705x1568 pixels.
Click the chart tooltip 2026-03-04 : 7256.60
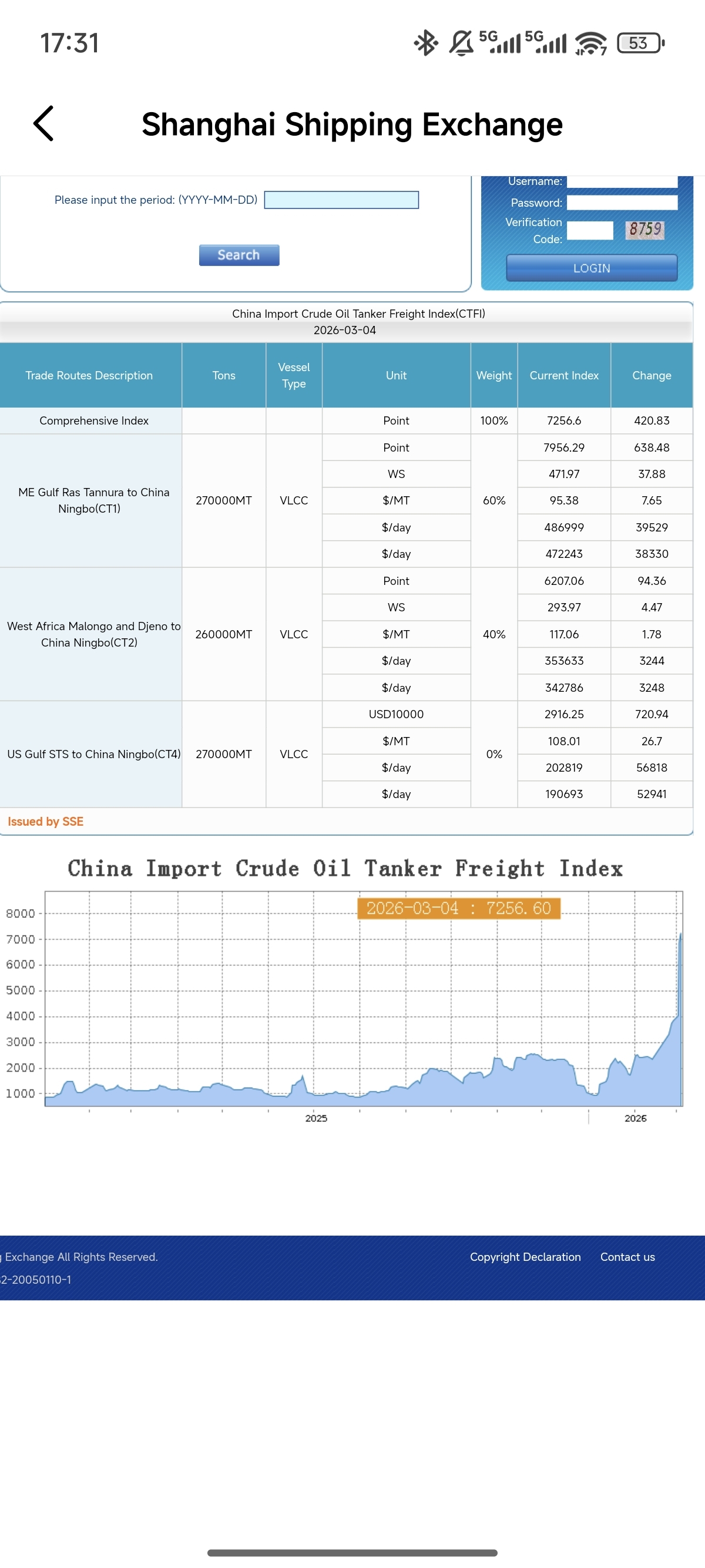(x=459, y=908)
